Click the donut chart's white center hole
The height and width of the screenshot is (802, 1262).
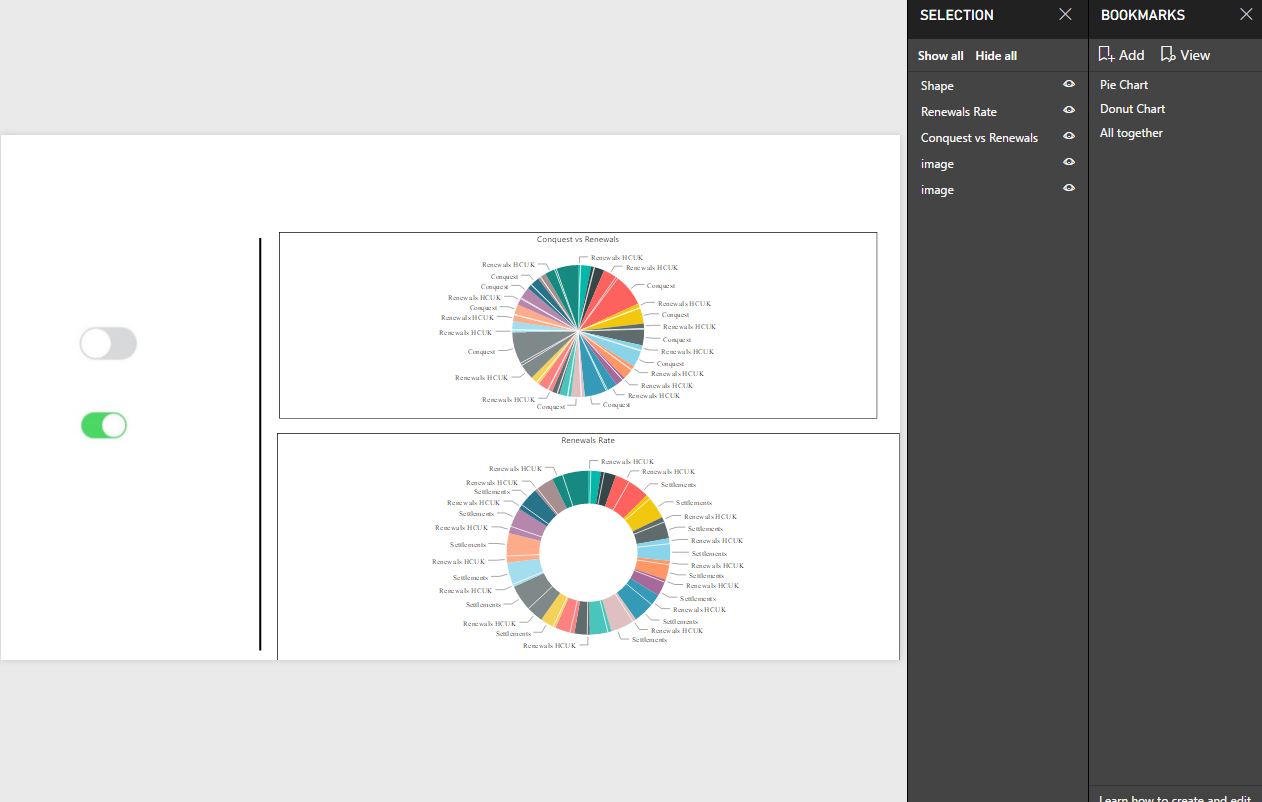588,552
